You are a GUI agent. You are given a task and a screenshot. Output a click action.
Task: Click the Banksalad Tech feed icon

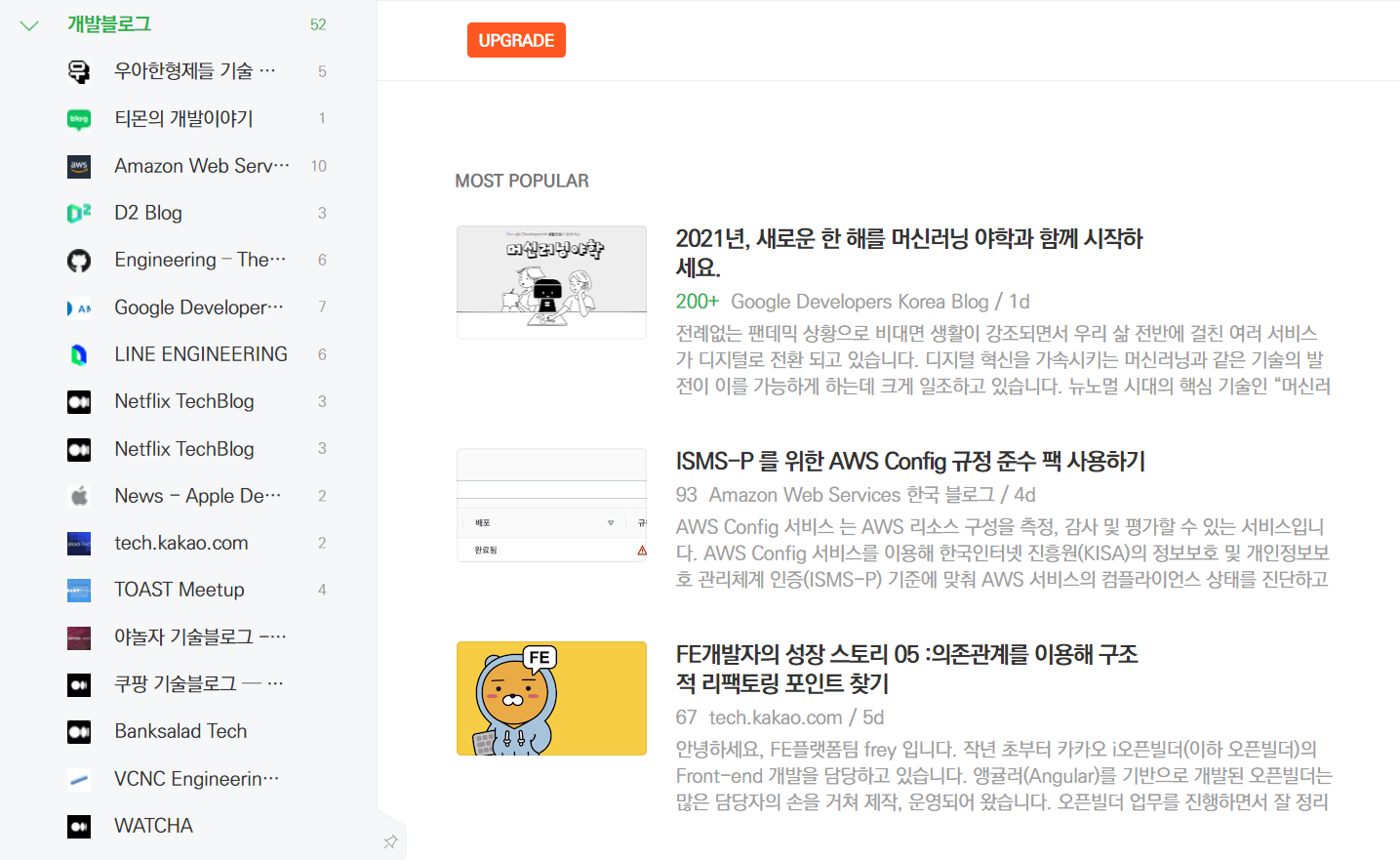click(x=79, y=731)
